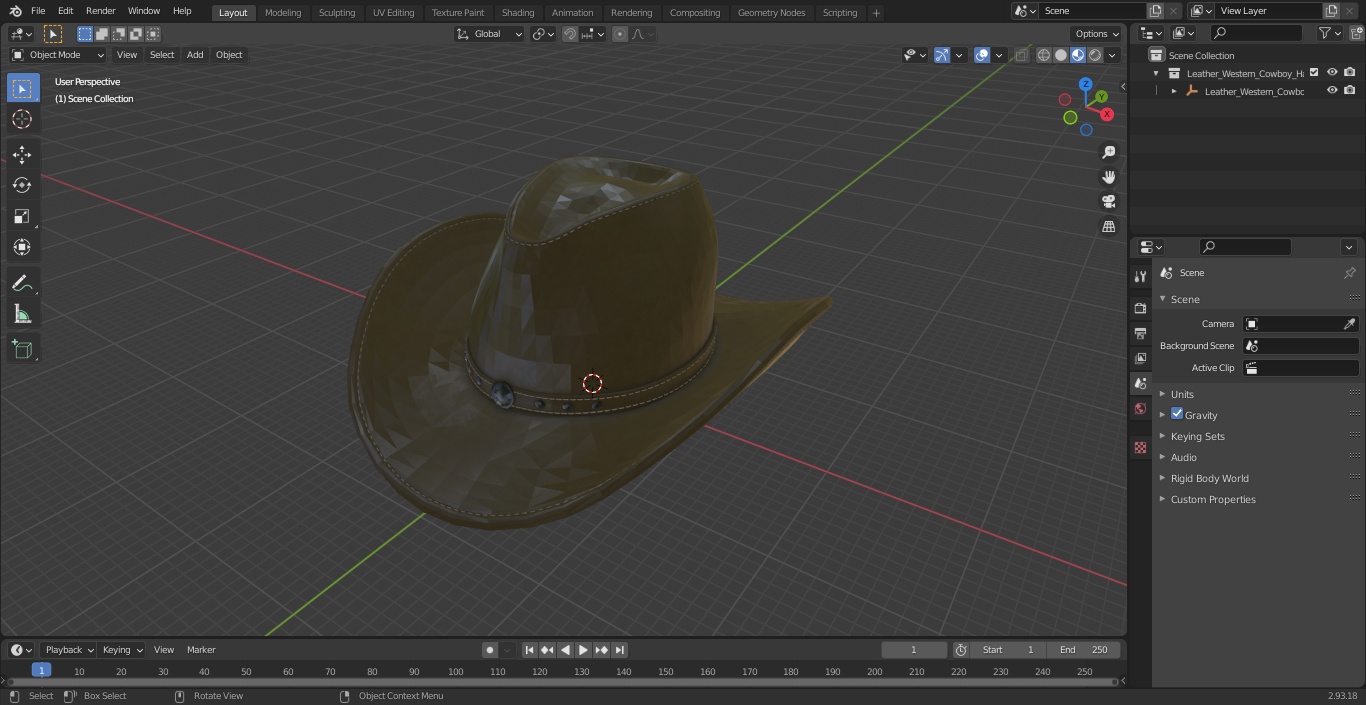
Task: Open the Tool properties tab
Action: click(x=1140, y=277)
